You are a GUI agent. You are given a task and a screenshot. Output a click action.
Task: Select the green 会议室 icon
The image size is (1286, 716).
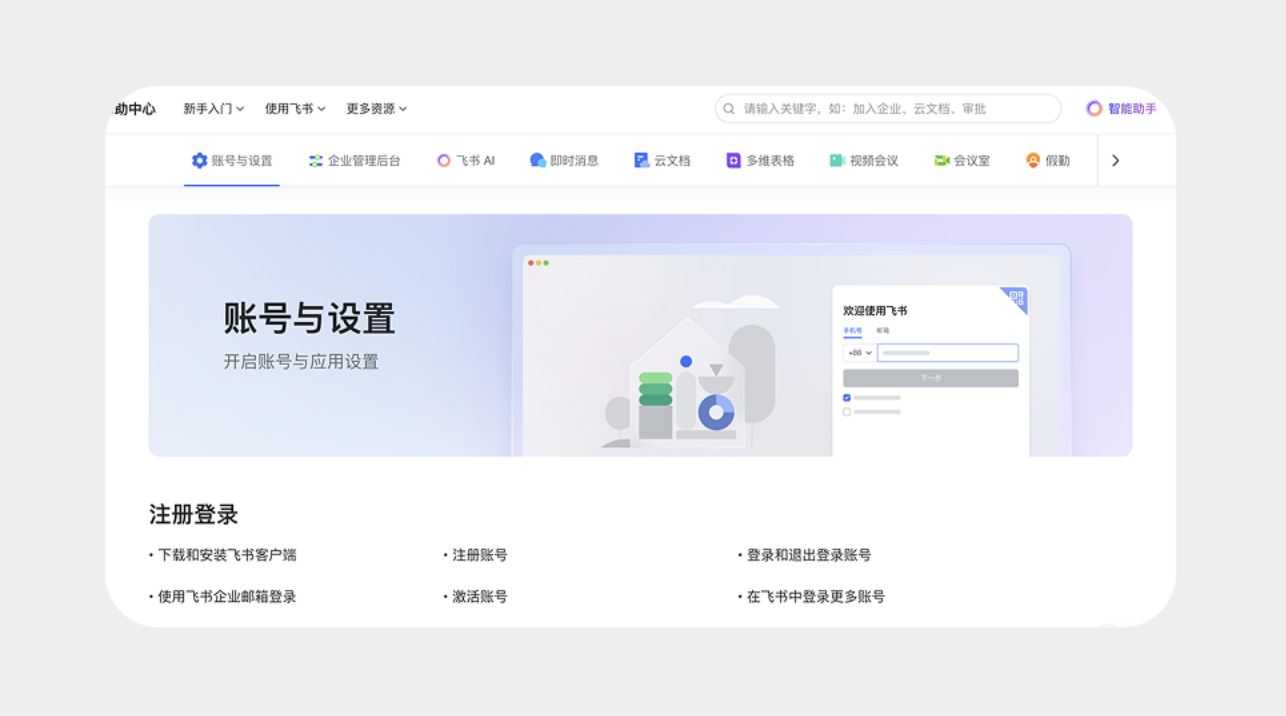(941, 161)
